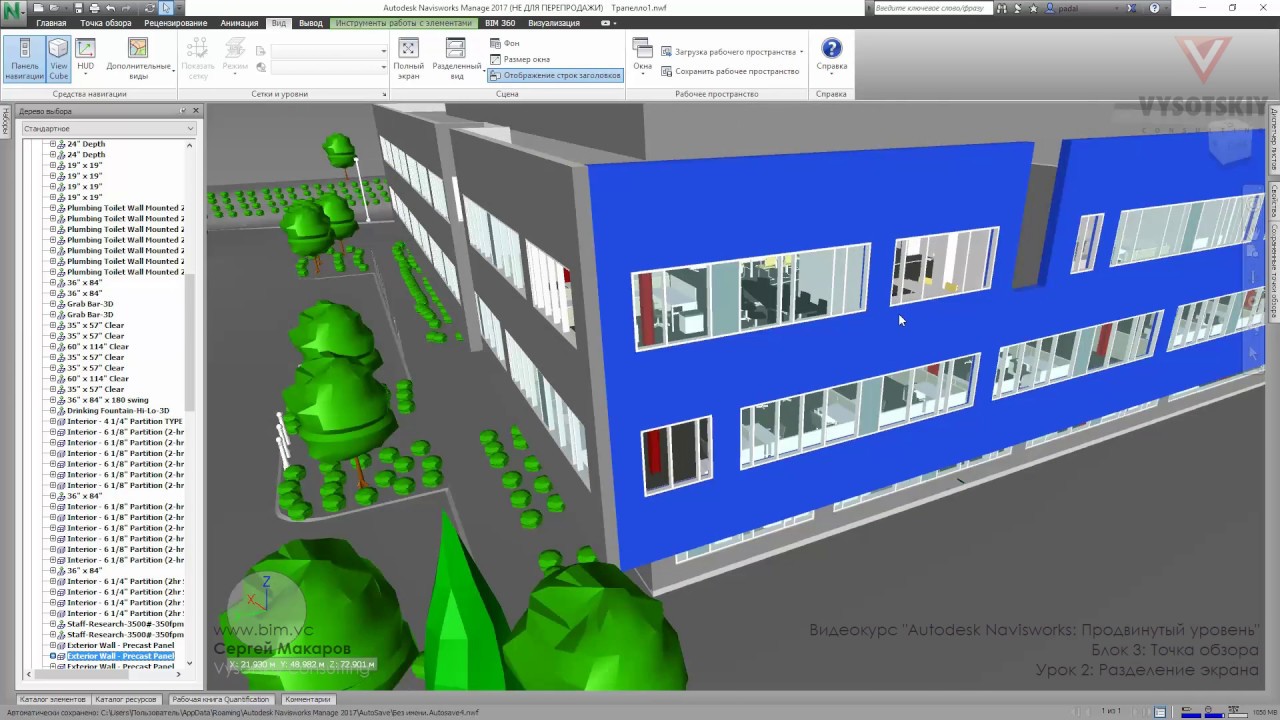Viewport: 1280px width, 720px height.
Task: Toggle the Панель навигации button
Action: tap(24, 58)
